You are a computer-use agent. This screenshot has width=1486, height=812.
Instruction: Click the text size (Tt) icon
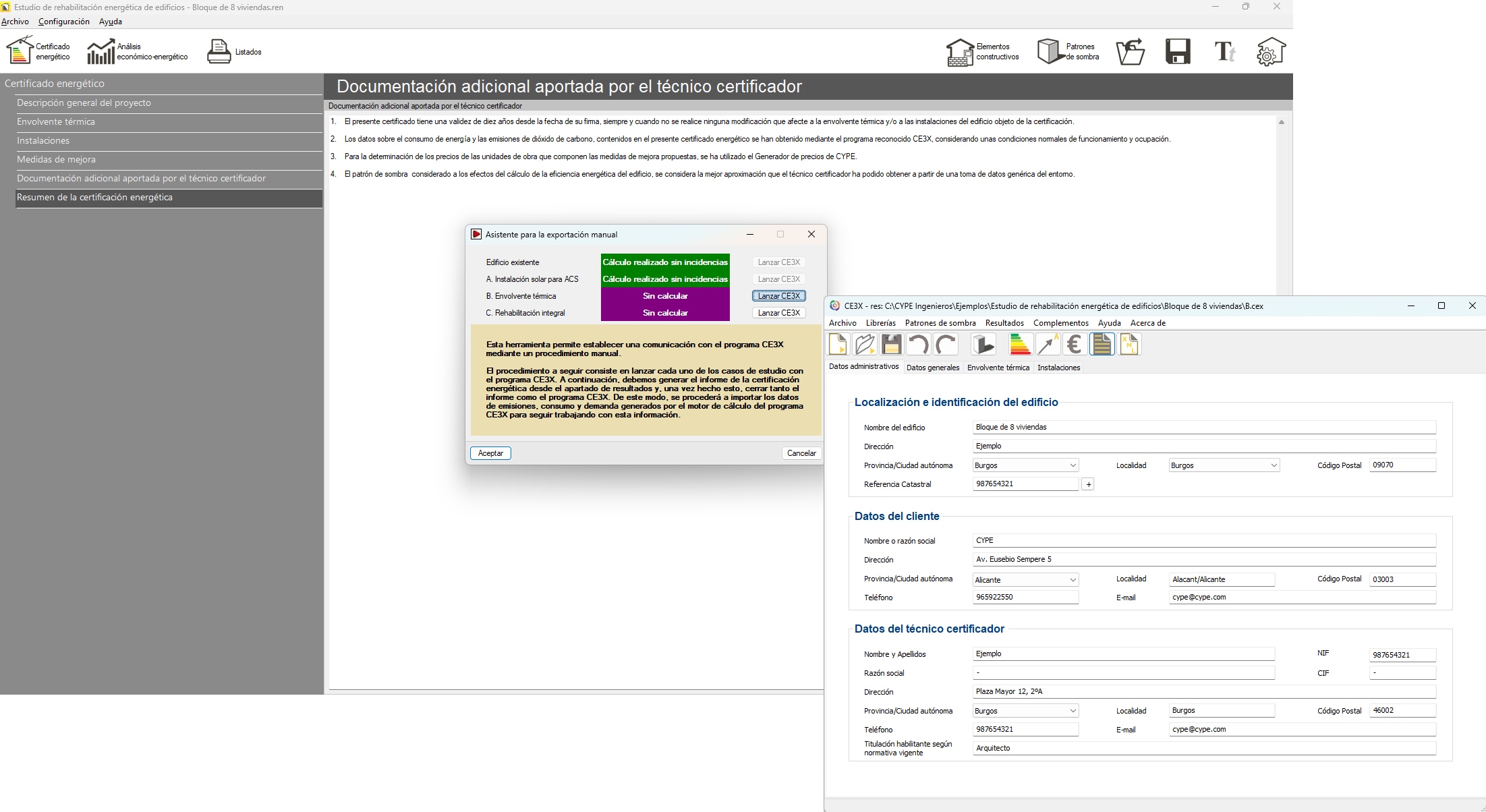tap(1224, 52)
